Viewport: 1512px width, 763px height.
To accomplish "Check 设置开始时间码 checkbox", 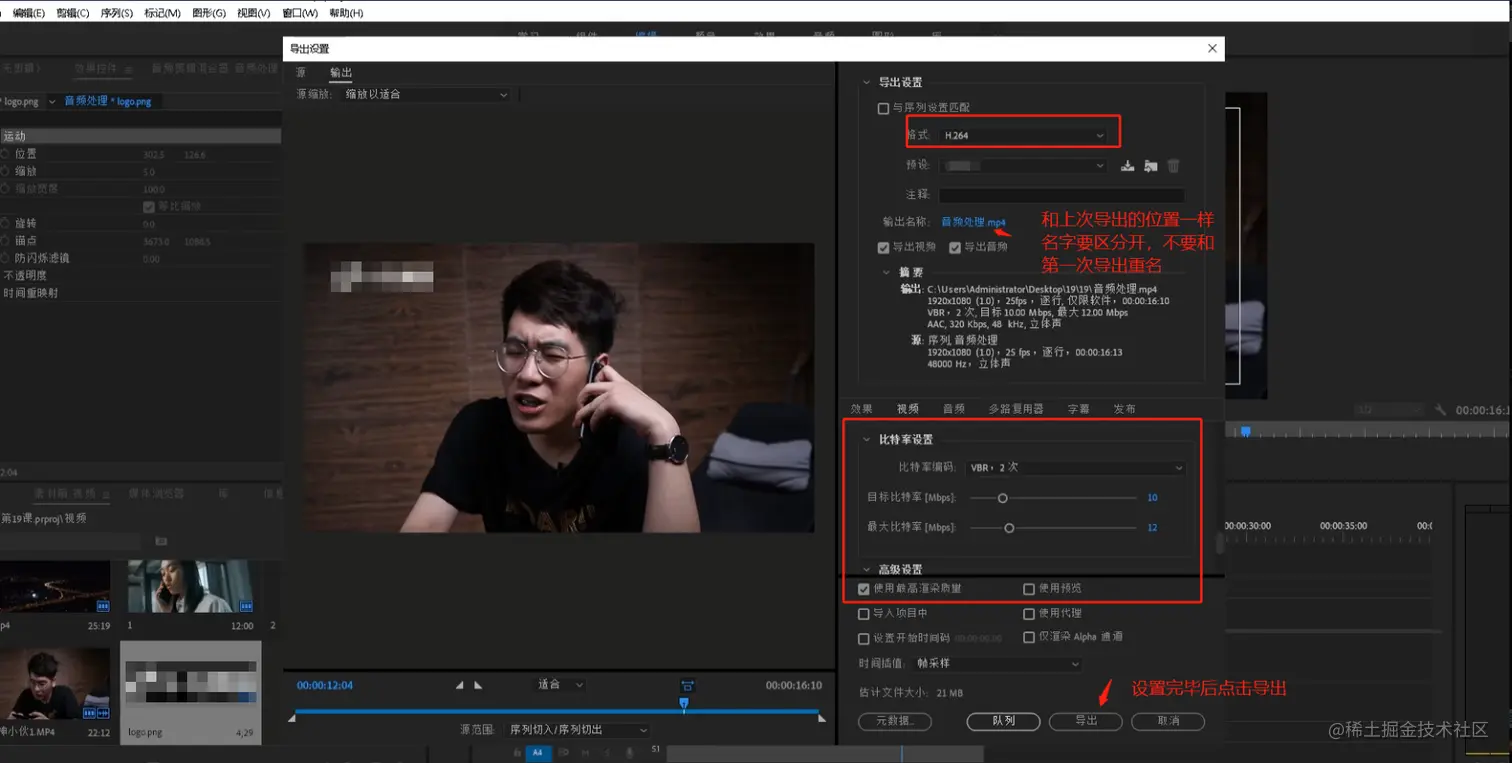I will tap(864, 638).
